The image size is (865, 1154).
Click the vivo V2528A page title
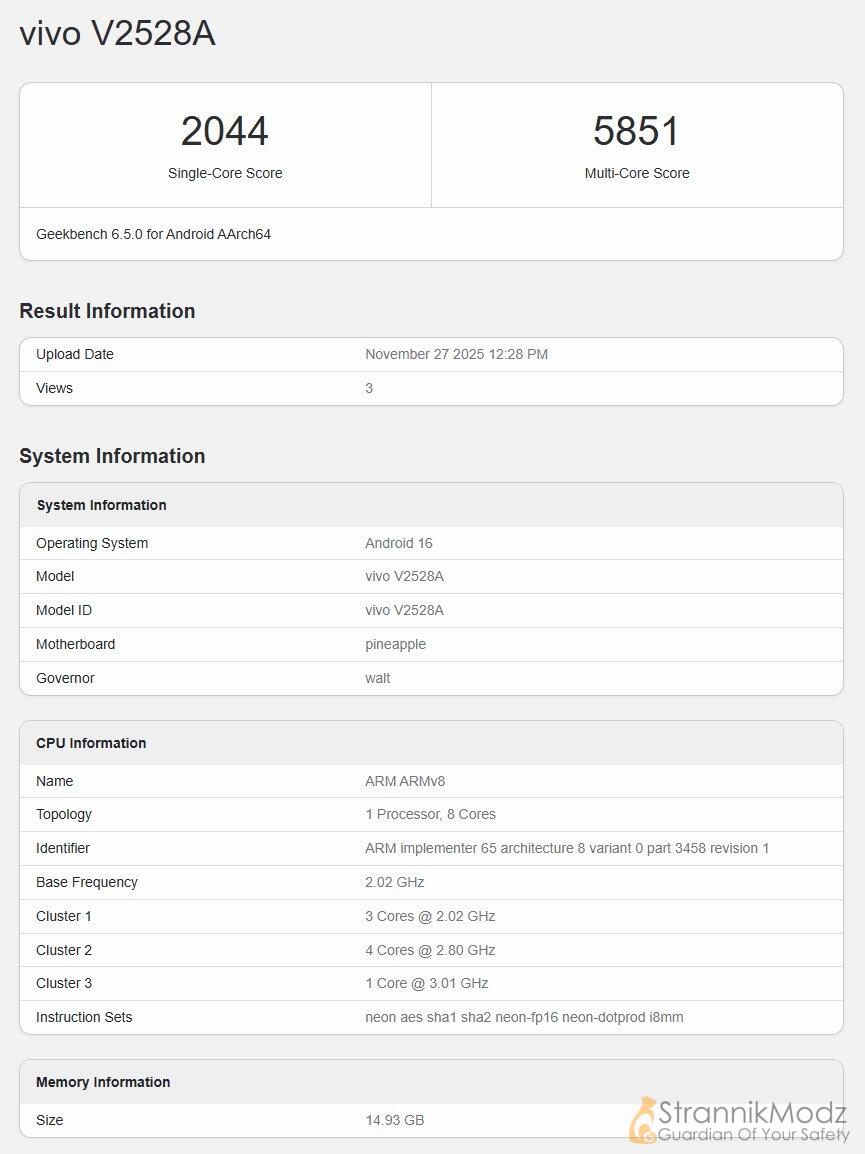pos(117,34)
